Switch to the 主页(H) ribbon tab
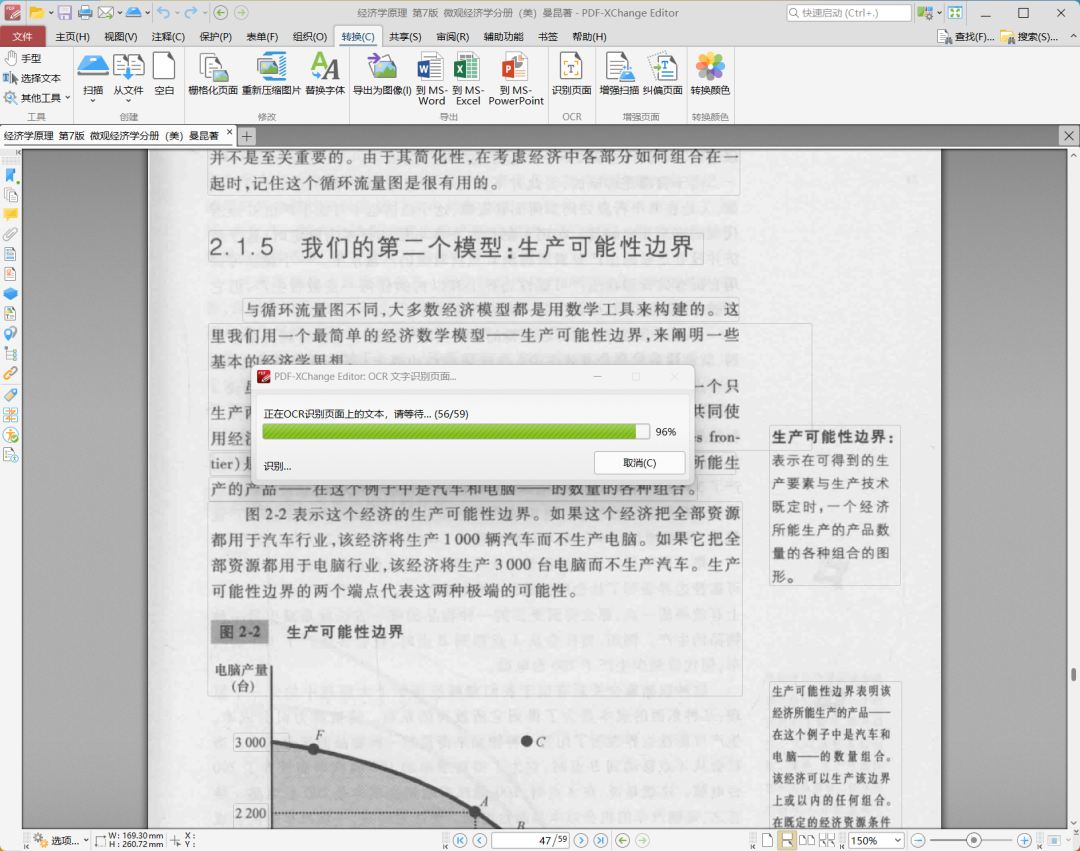This screenshot has width=1080, height=851. 72,37
